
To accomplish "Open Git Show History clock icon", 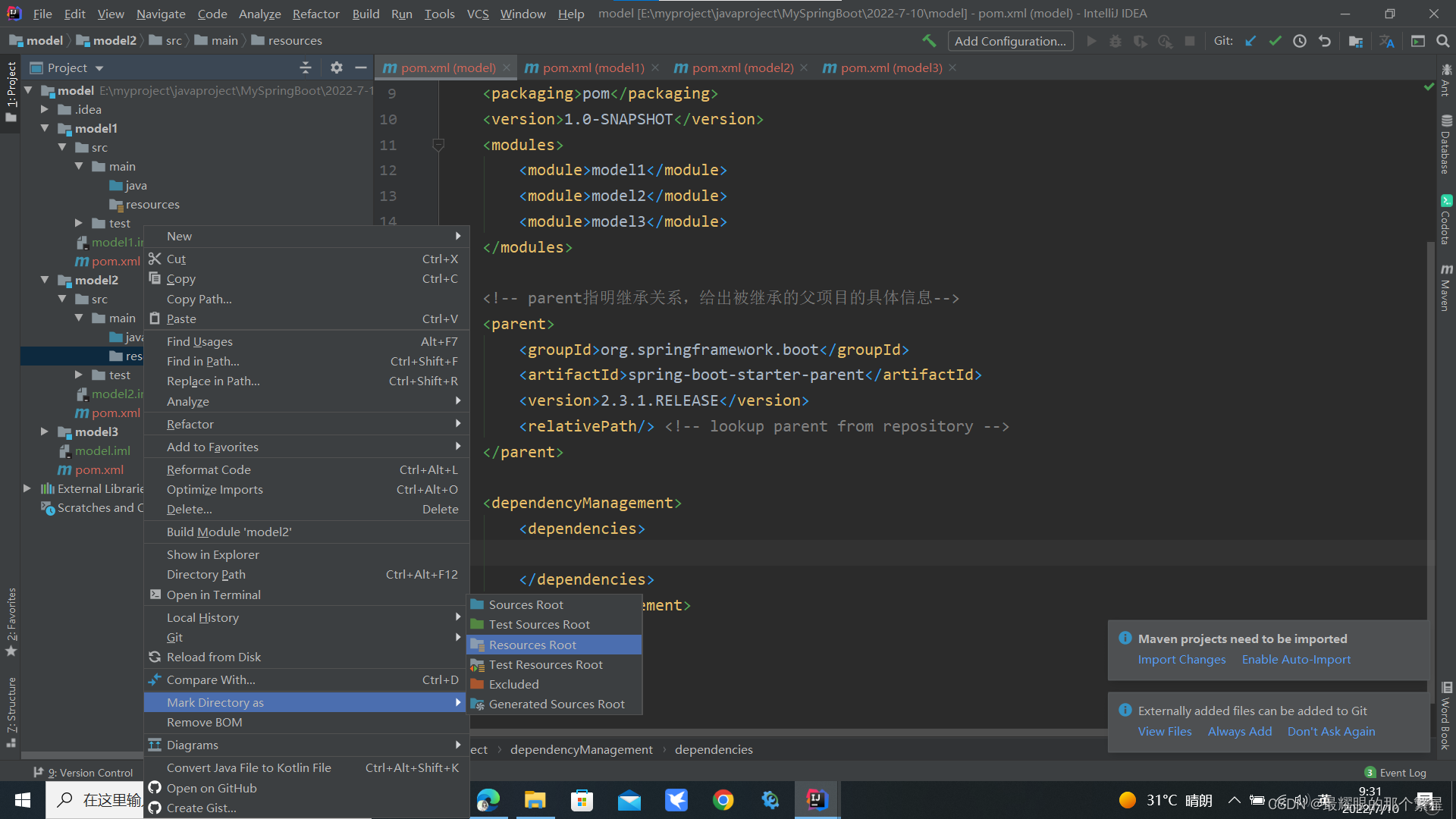I will click(1300, 41).
